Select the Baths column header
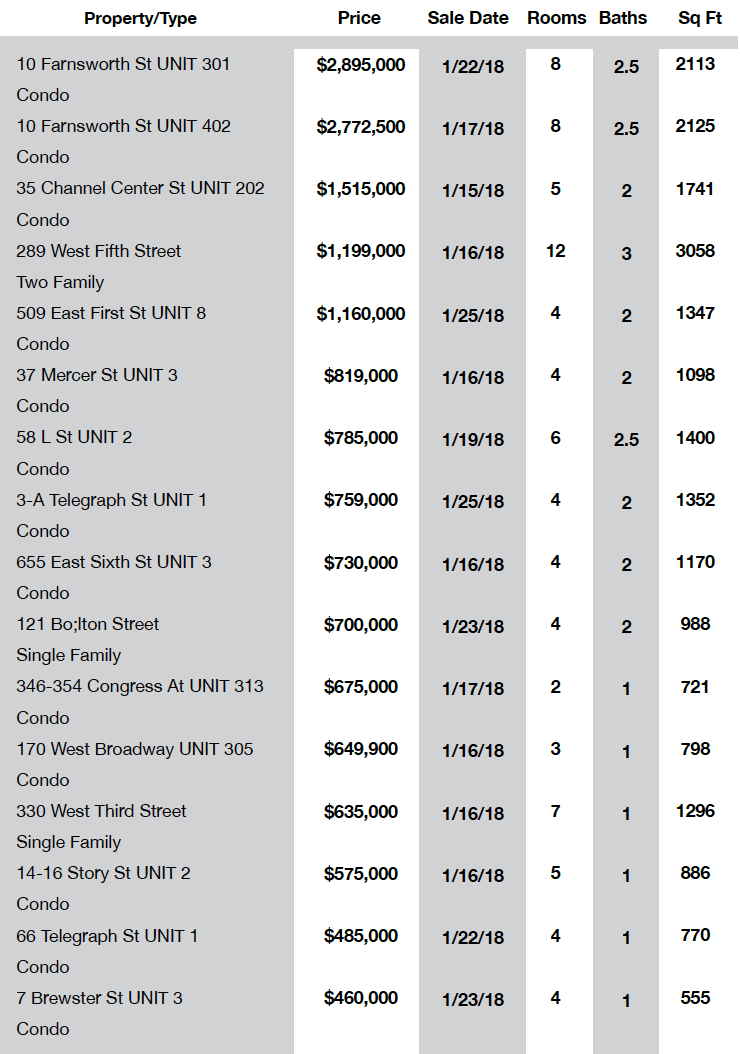This screenshot has height=1054, width=740. coord(623,17)
